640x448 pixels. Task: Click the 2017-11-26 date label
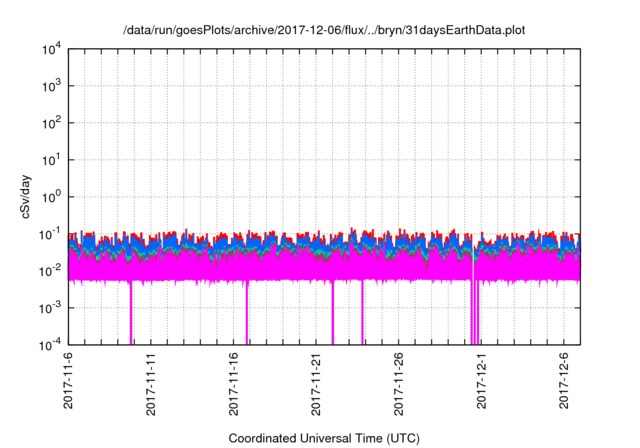click(x=398, y=384)
